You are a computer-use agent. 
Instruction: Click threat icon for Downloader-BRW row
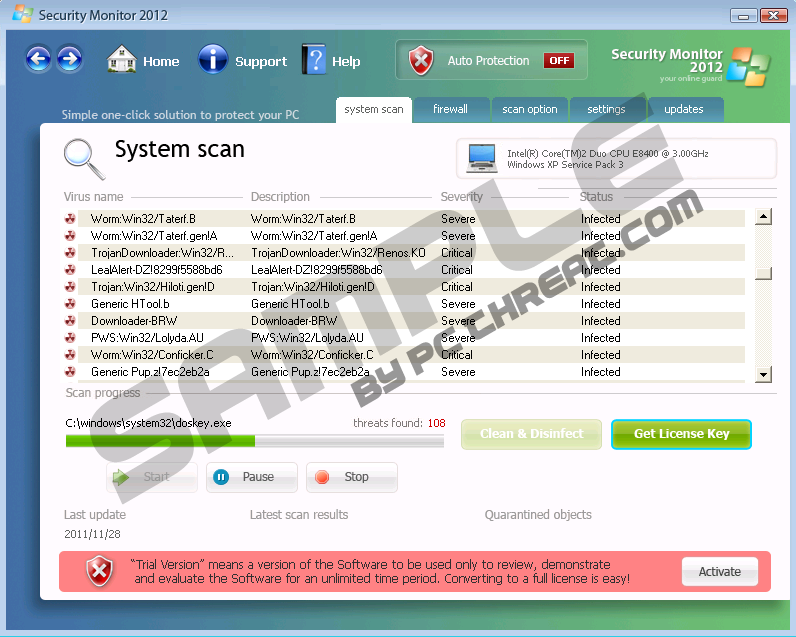point(70,321)
